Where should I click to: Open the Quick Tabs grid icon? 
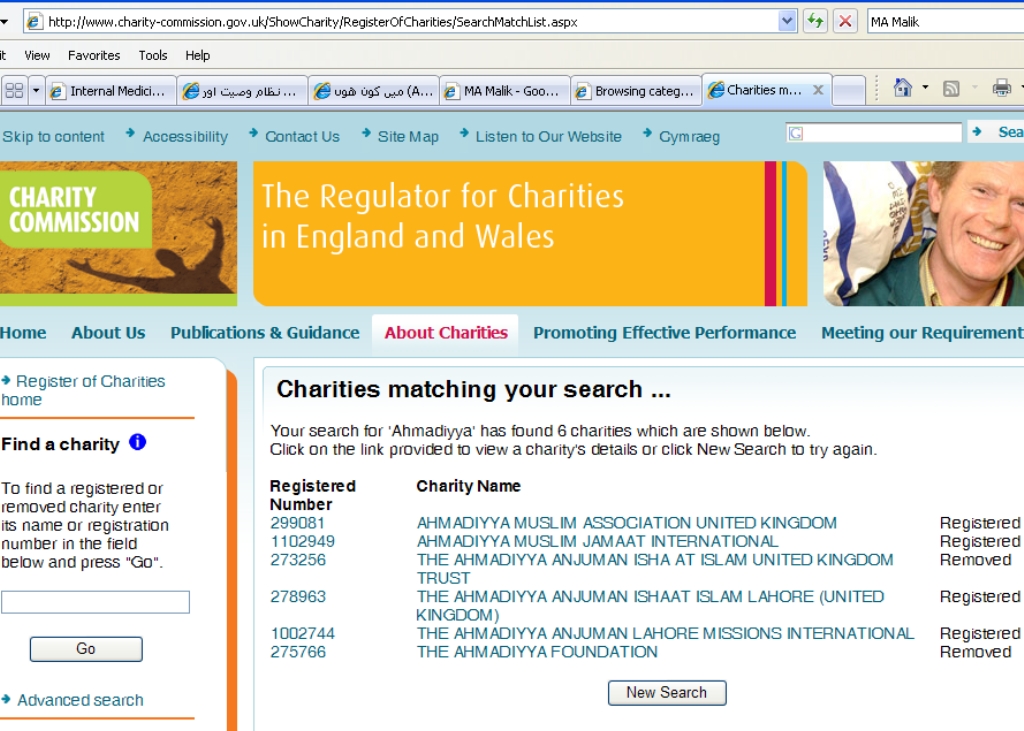[14, 91]
